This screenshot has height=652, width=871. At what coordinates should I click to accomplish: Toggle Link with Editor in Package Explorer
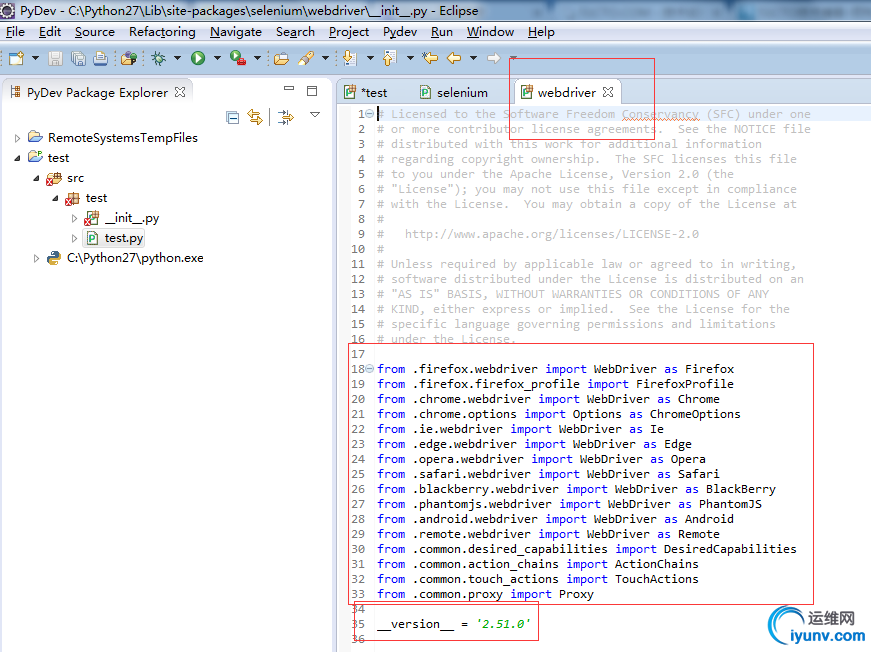[255, 117]
